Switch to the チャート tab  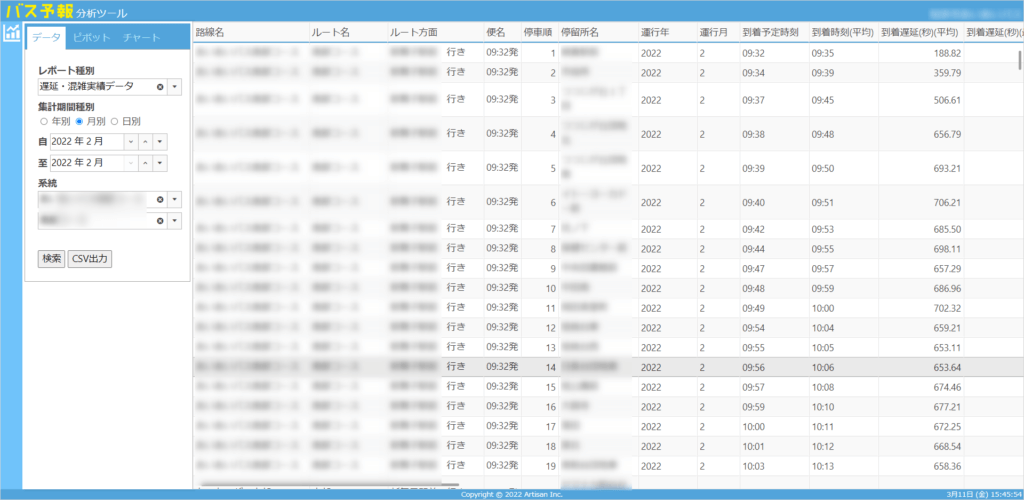[x=141, y=37]
